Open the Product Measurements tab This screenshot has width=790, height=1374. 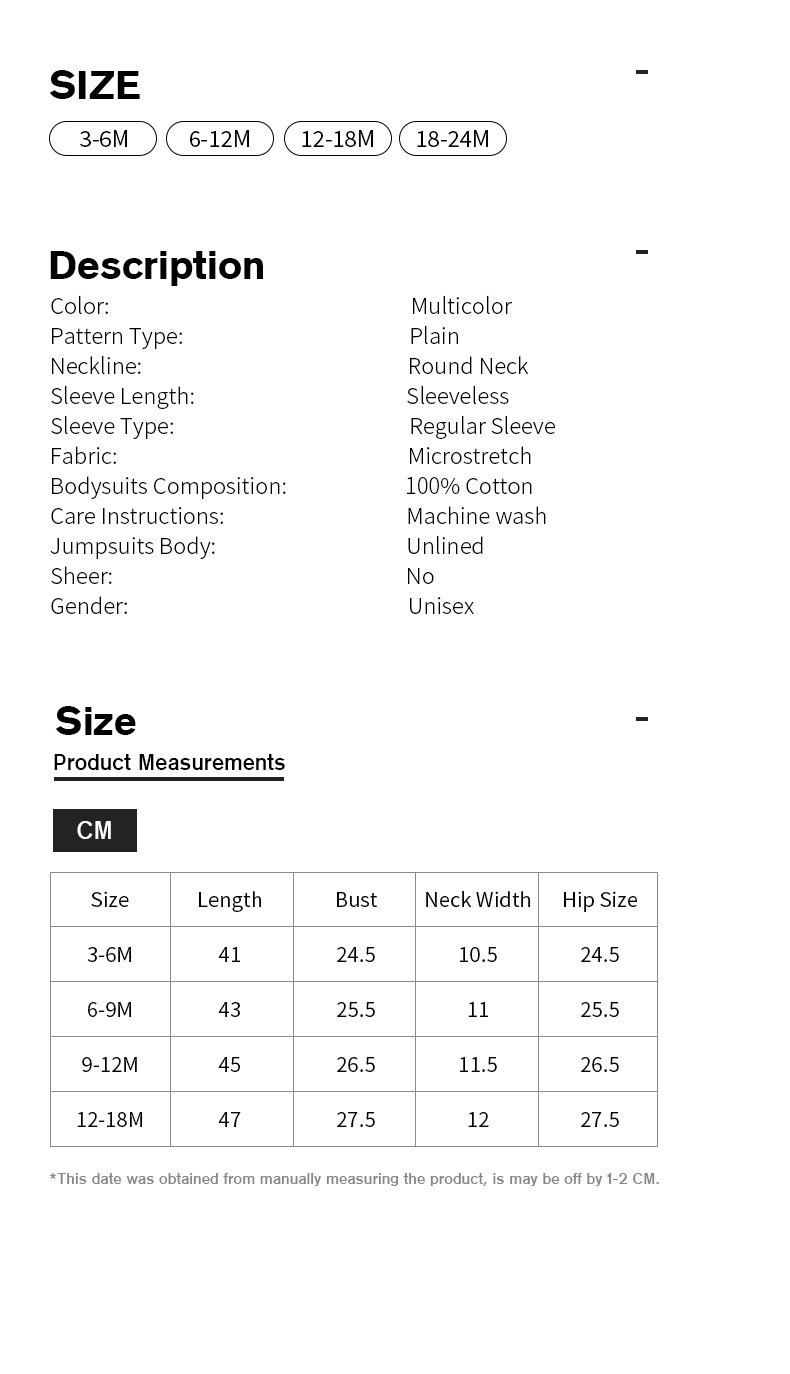169,763
